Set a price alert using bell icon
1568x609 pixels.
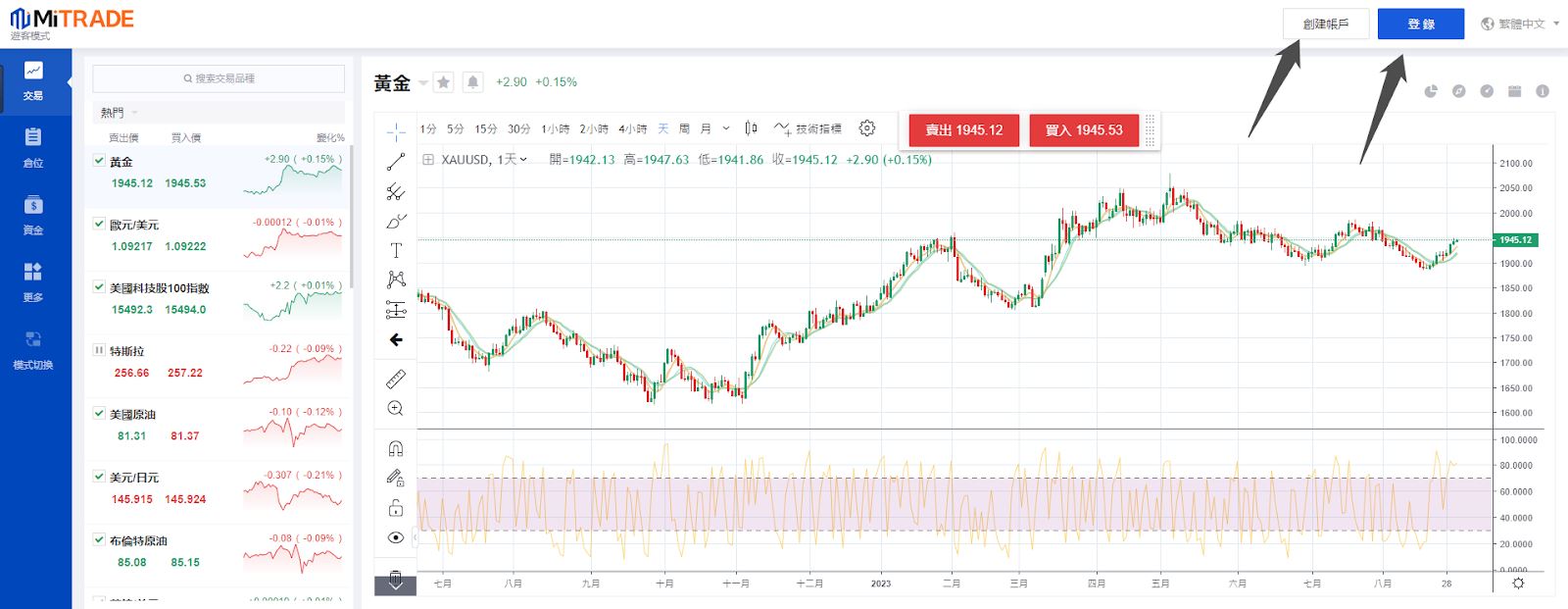pyautogui.click(x=473, y=82)
